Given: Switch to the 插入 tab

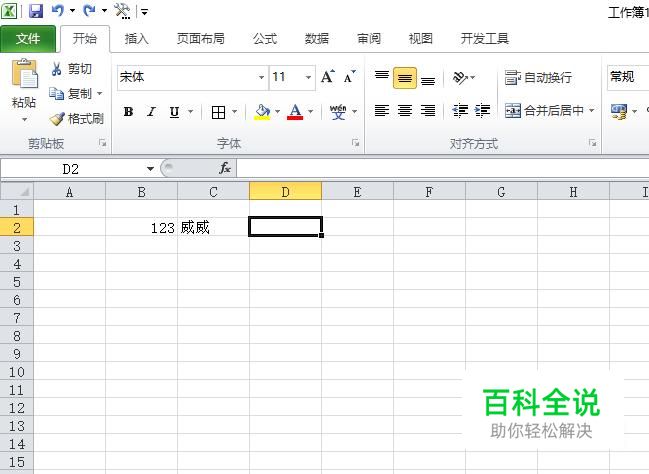Looking at the screenshot, I should tap(137, 39).
